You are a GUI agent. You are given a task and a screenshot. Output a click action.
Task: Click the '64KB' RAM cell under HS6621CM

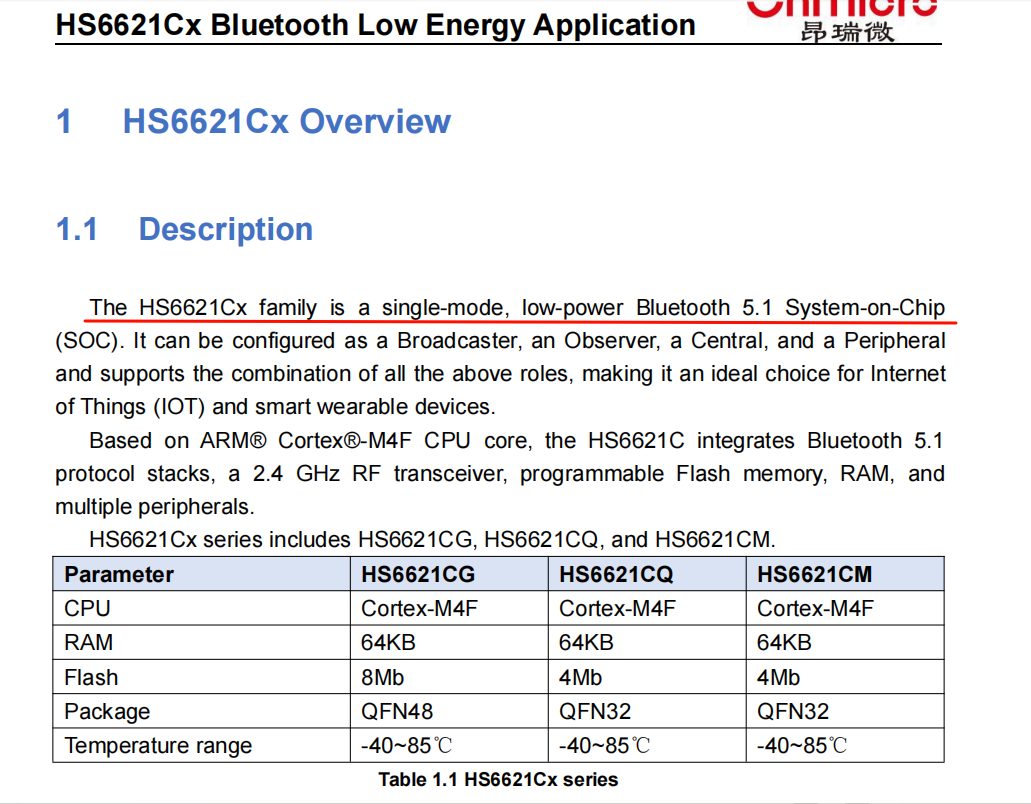coord(845,642)
